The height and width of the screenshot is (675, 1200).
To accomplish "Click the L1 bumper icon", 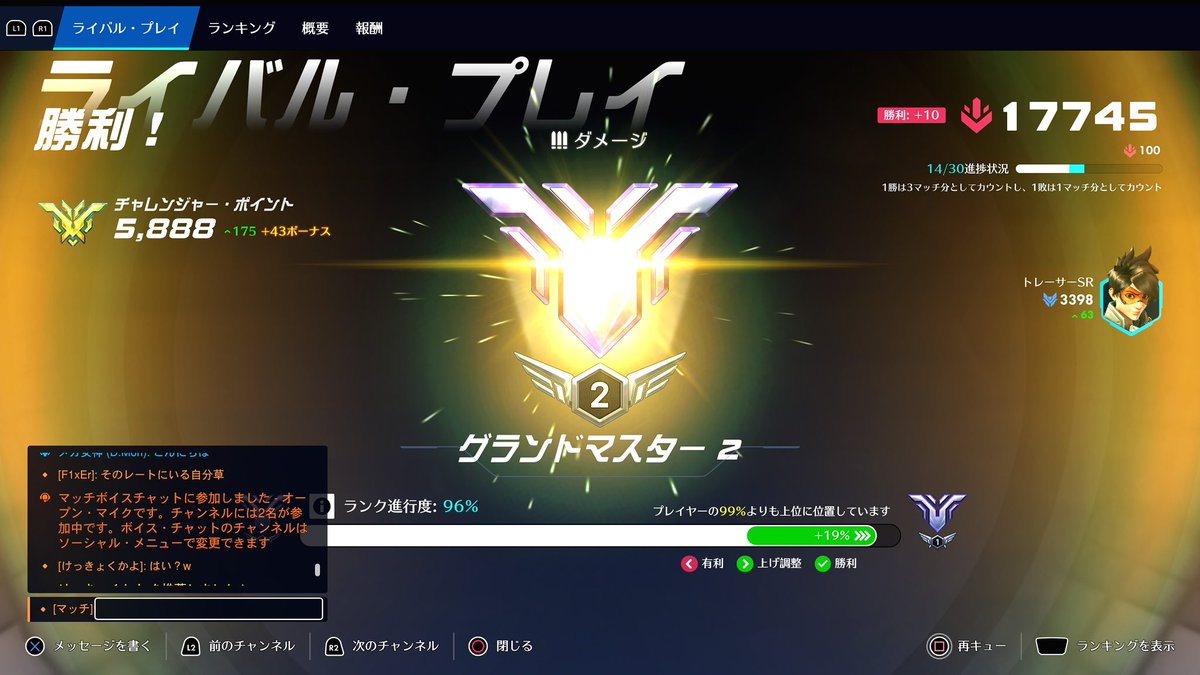I will (16, 29).
